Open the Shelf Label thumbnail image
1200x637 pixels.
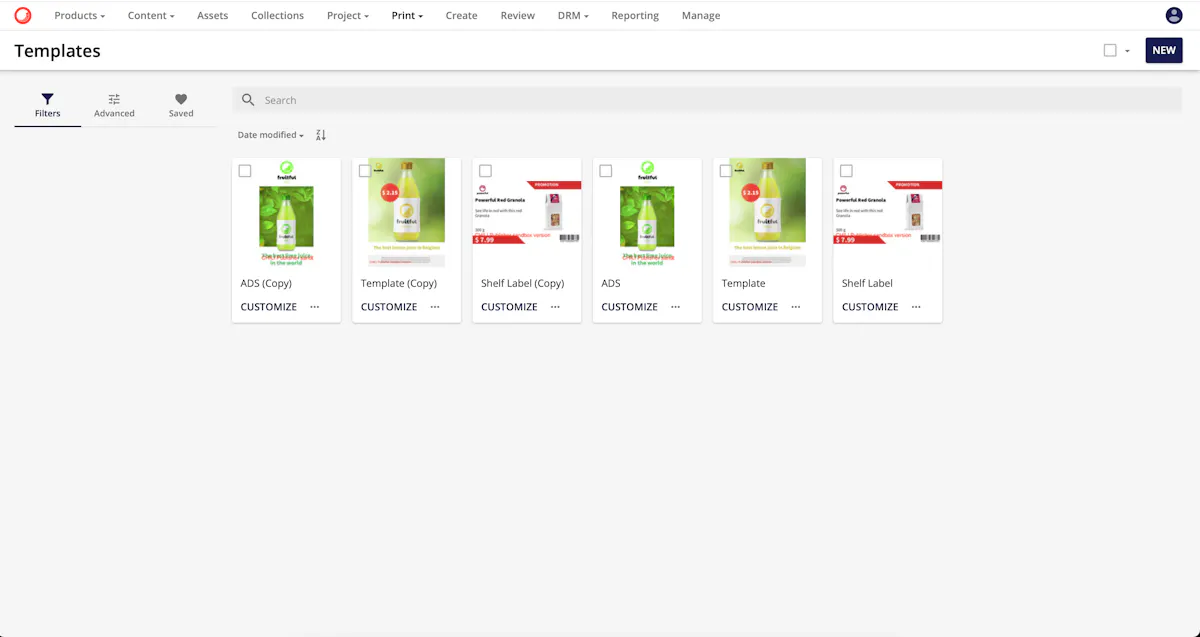pos(888,213)
